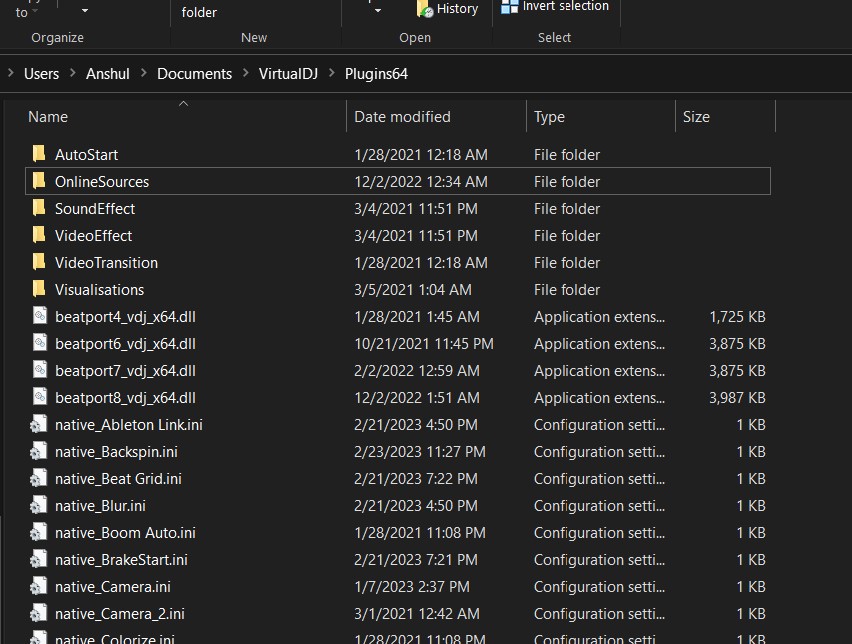Click the 3,987 KB size value
The image size is (852, 644).
pos(737,398)
